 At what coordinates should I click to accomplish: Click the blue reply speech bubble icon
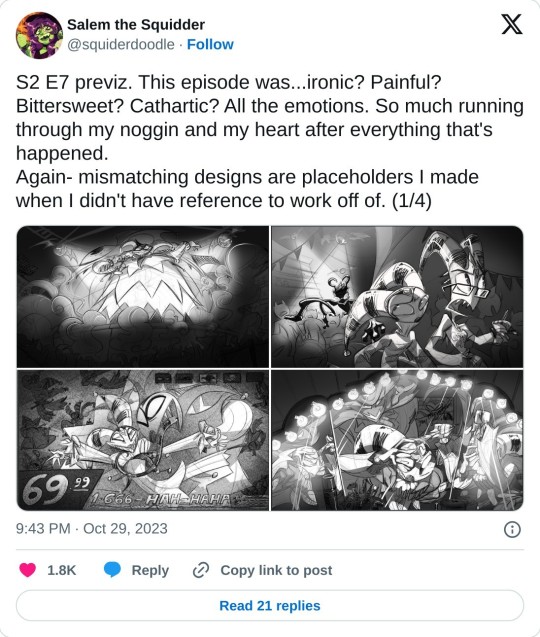point(112,570)
